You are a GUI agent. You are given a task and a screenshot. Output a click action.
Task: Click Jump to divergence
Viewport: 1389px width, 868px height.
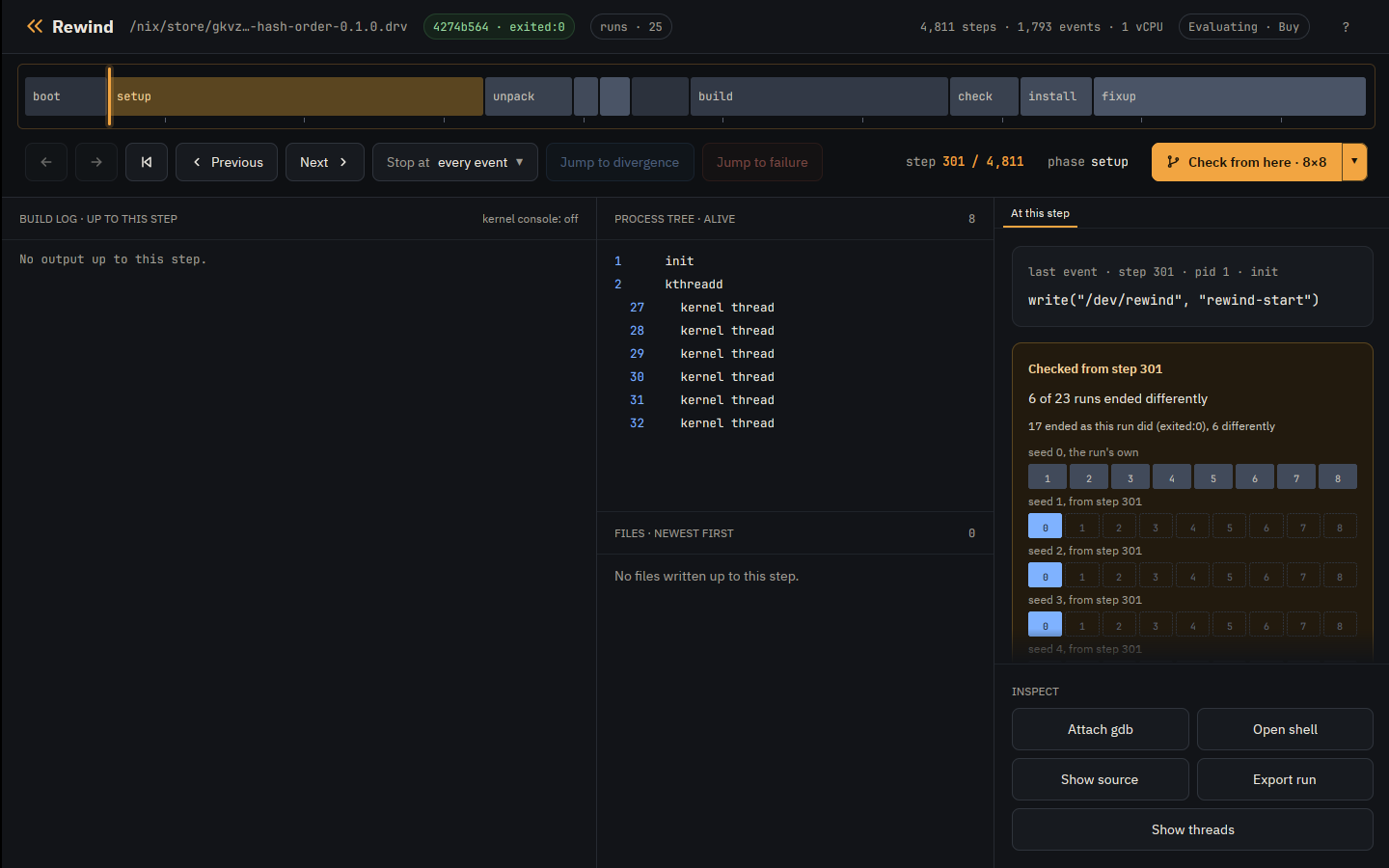[x=619, y=162]
